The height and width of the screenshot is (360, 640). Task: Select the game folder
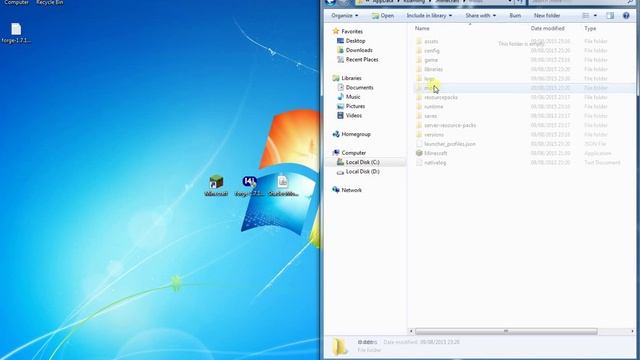[x=431, y=60]
